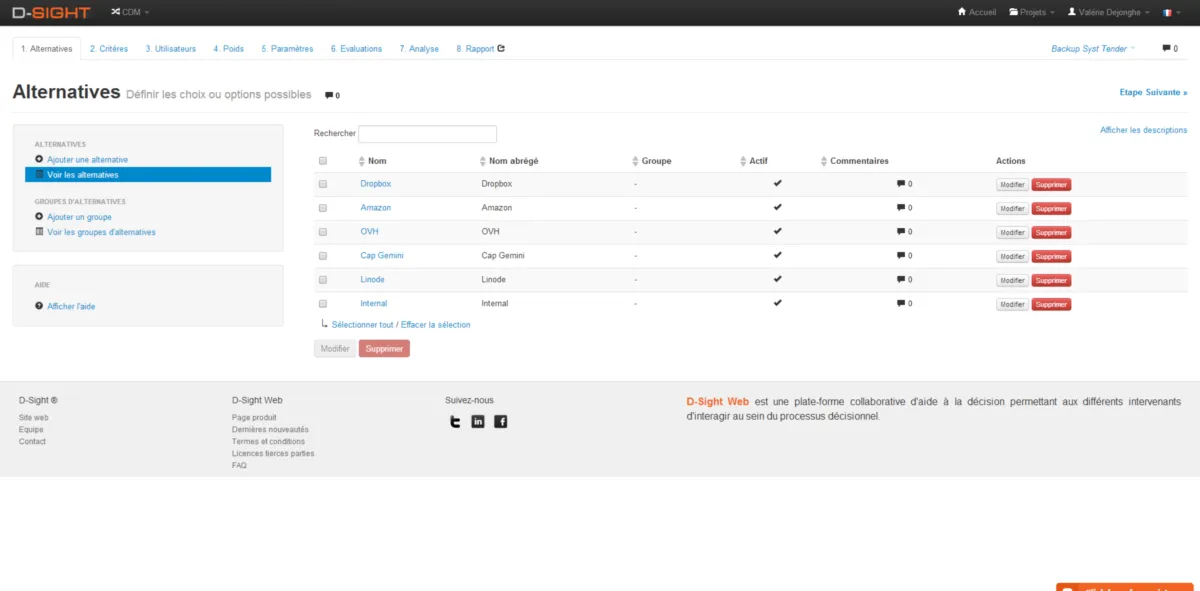
Task: Switch to the 6. Evaluations tab
Action: [356, 48]
